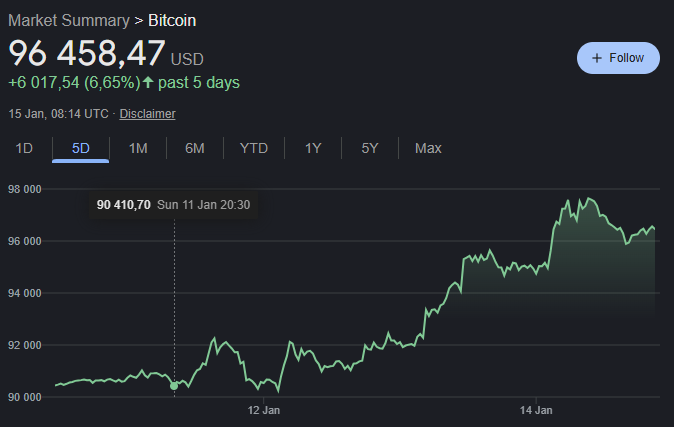Show the 5Y range tab
The width and height of the screenshot is (674, 427).
[370, 148]
